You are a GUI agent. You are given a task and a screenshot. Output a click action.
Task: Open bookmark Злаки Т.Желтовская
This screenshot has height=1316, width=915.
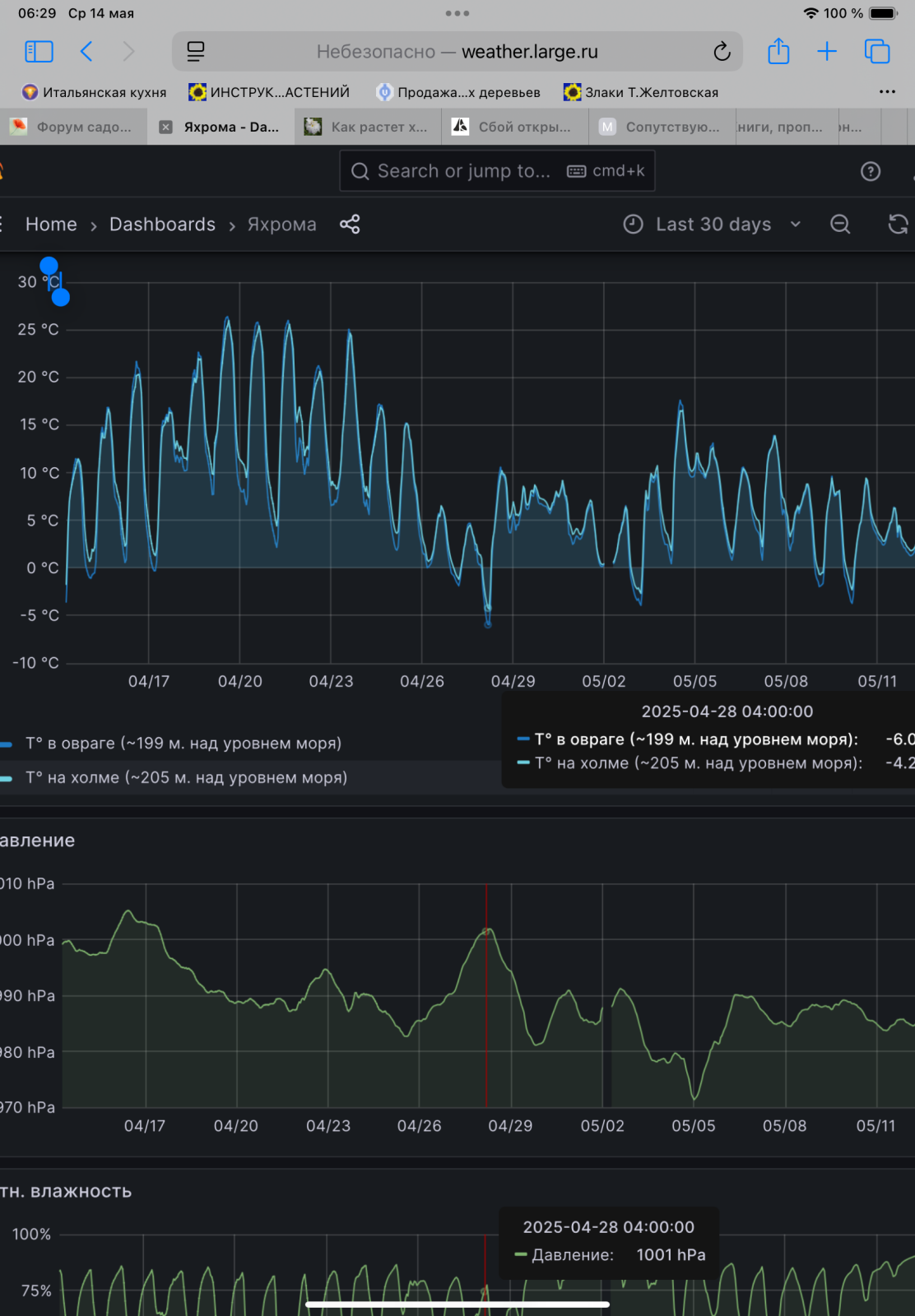coord(641,92)
